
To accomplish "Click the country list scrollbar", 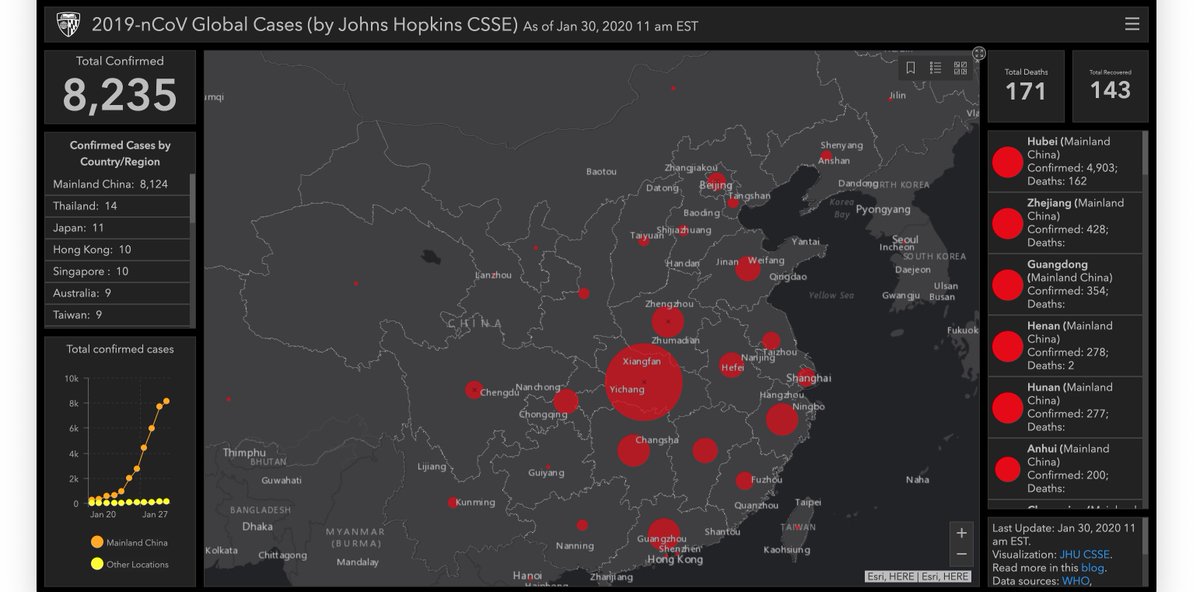I will point(192,198).
